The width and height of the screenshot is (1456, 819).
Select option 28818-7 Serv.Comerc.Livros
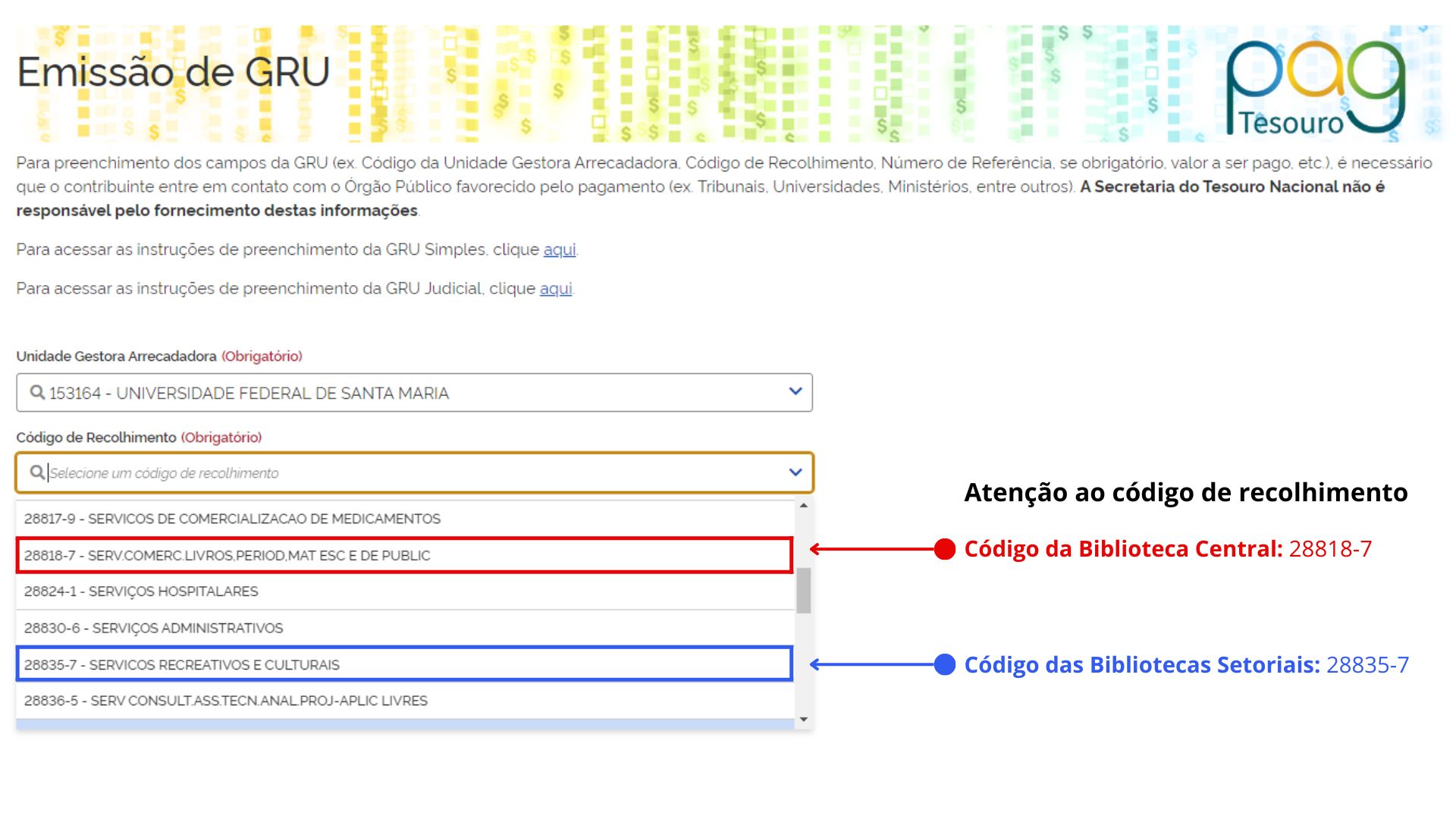[227, 555]
